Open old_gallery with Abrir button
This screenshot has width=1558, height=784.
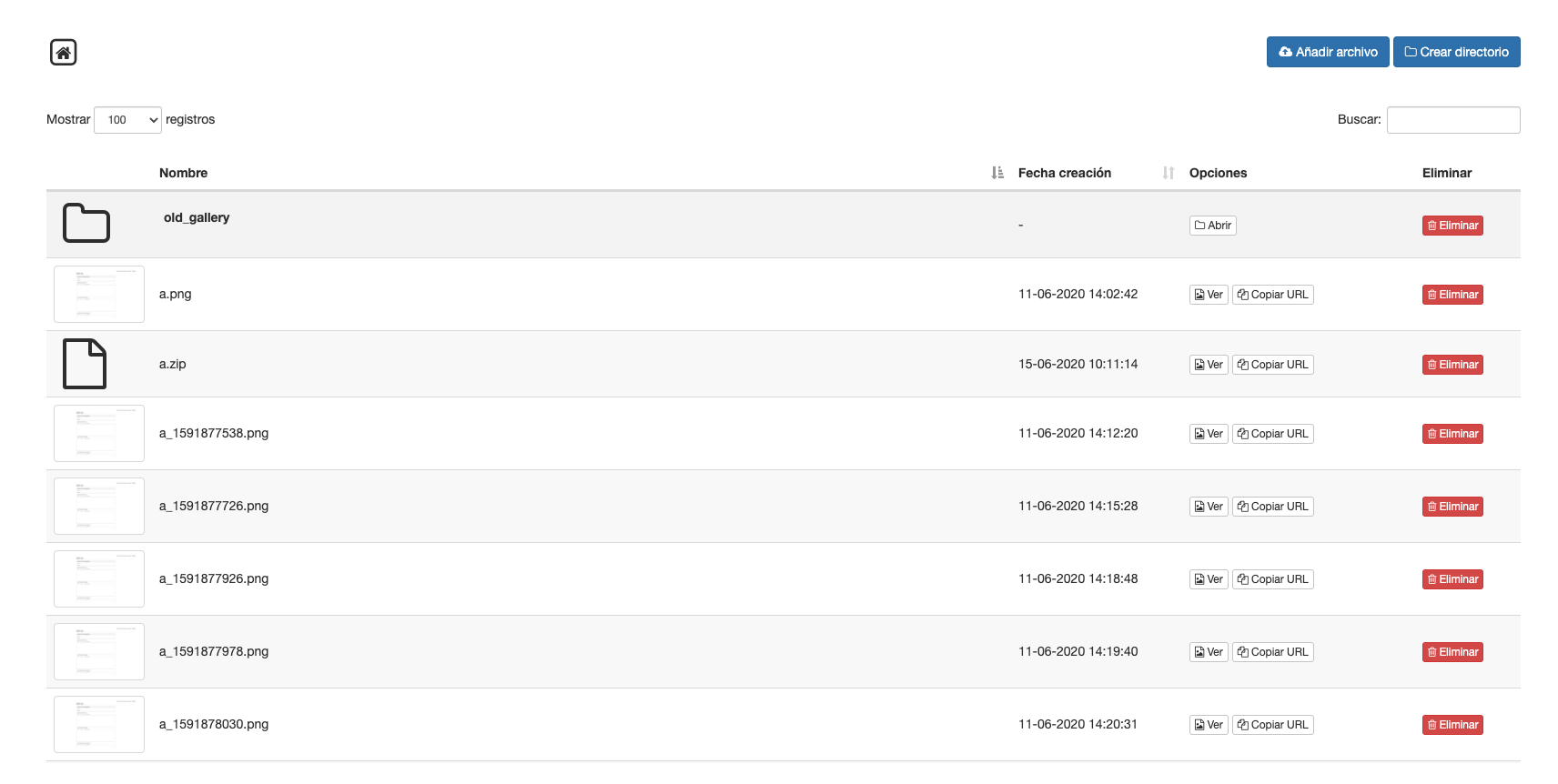(1212, 226)
